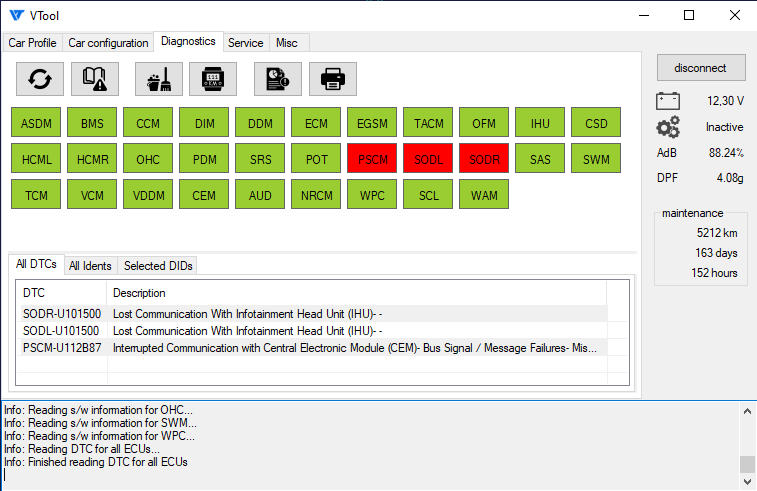Screen dimensions: 757x491
Task: Click the gears status icon
Action: (668, 127)
